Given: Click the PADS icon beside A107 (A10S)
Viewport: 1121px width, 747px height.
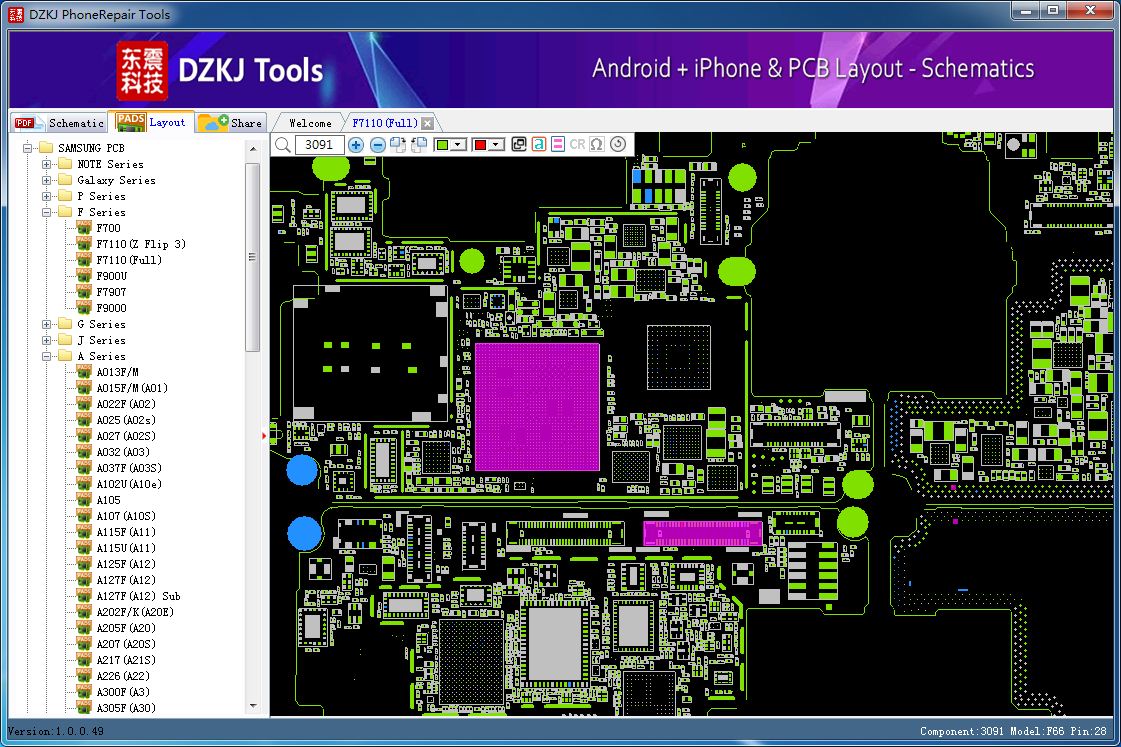Looking at the screenshot, I should pos(84,515).
